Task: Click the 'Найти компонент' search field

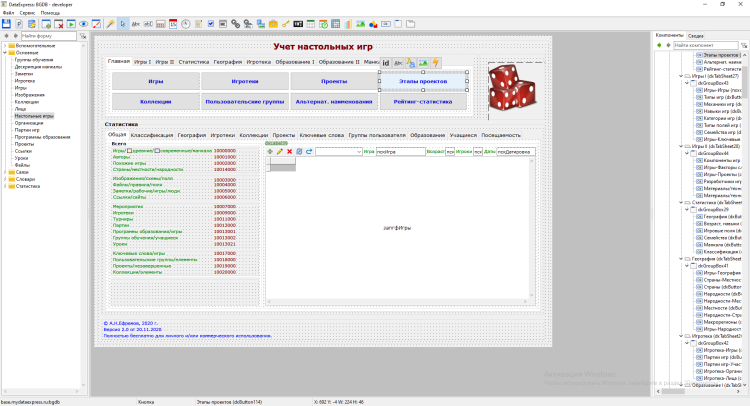Action: click(x=706, y=45)
